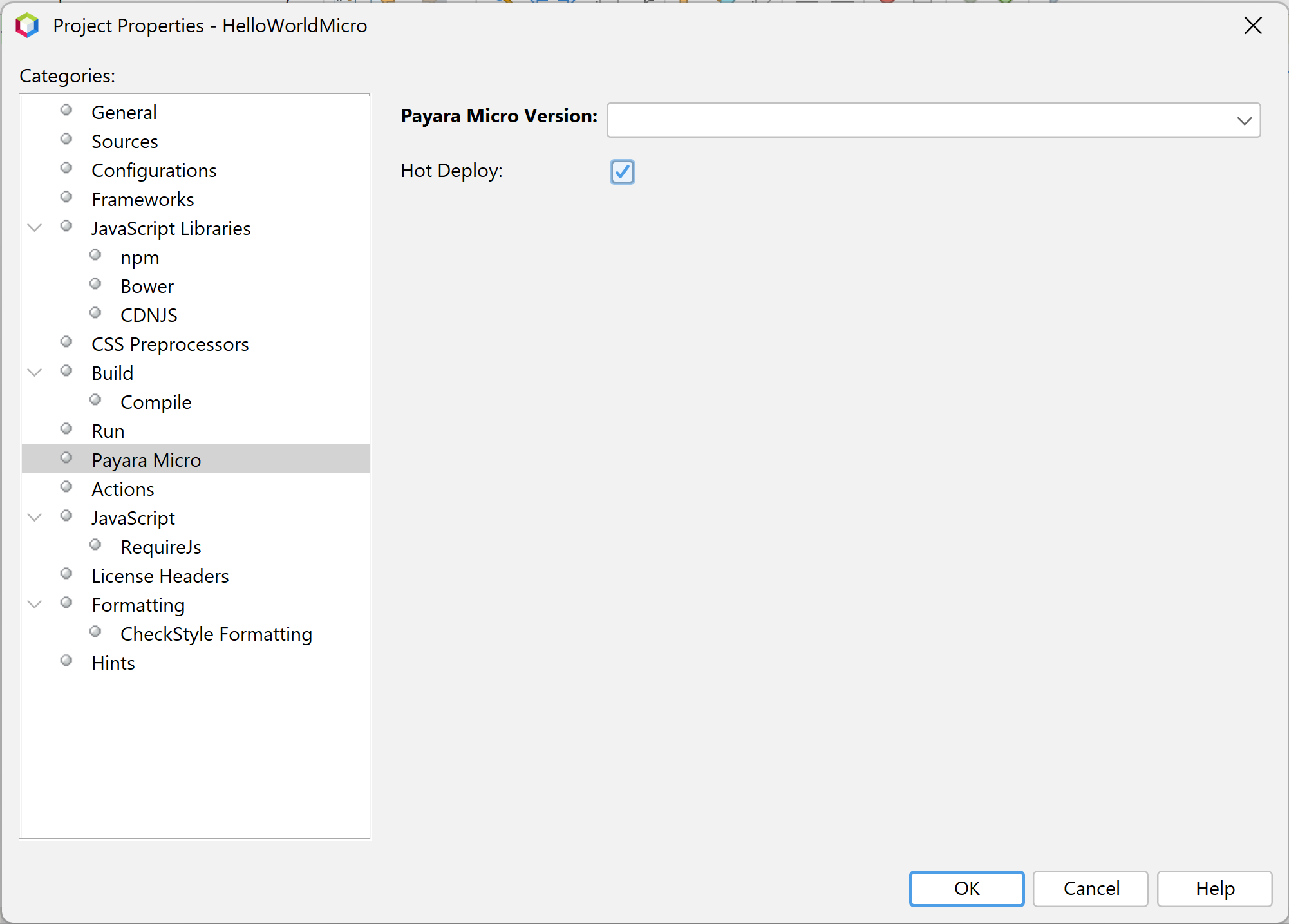
Task: Open the Payara Micro Version dropdown
Action: coord(1244,120)
